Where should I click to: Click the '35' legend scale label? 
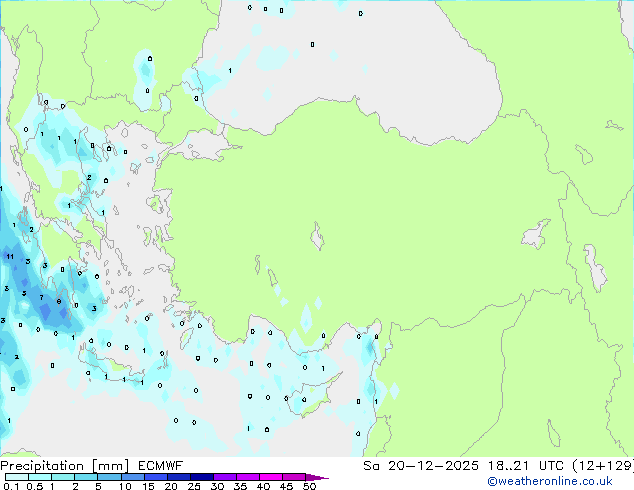click(240, 486)
